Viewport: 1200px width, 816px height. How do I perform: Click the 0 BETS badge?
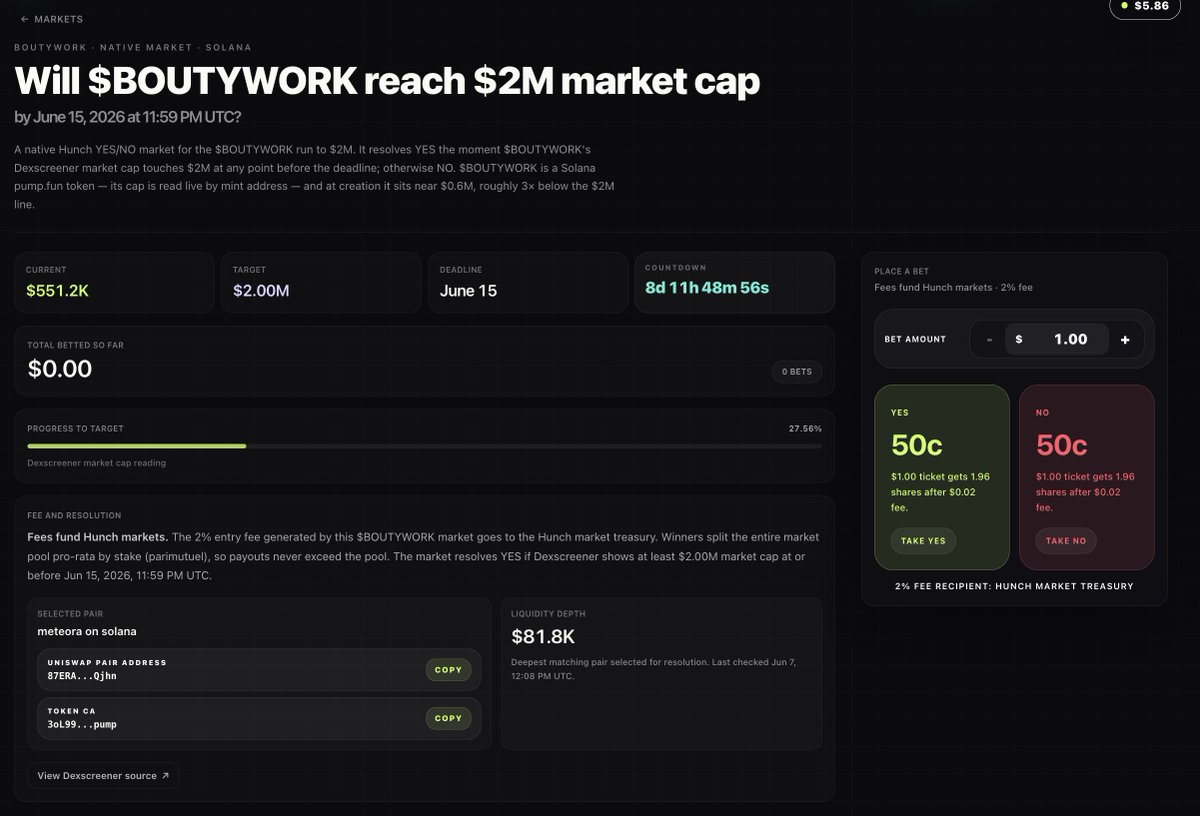tap(796, 372)
